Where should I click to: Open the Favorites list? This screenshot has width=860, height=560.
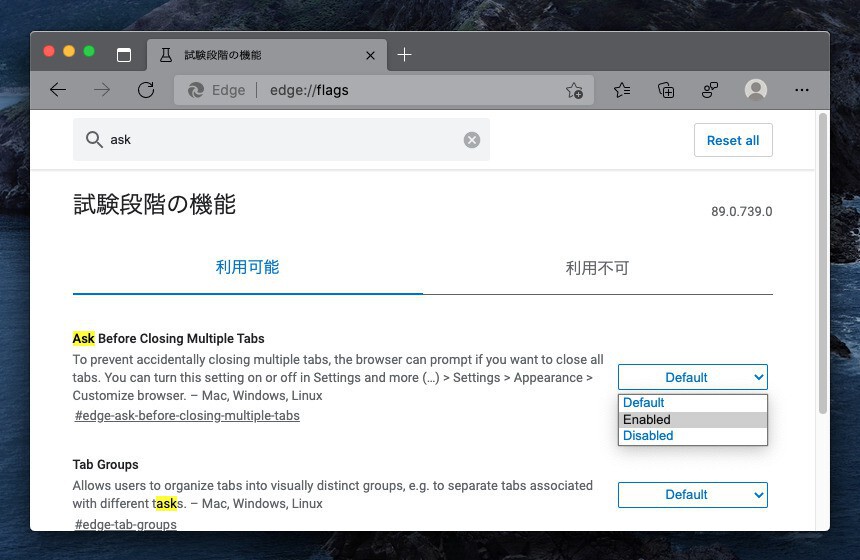tap(622, 90)
